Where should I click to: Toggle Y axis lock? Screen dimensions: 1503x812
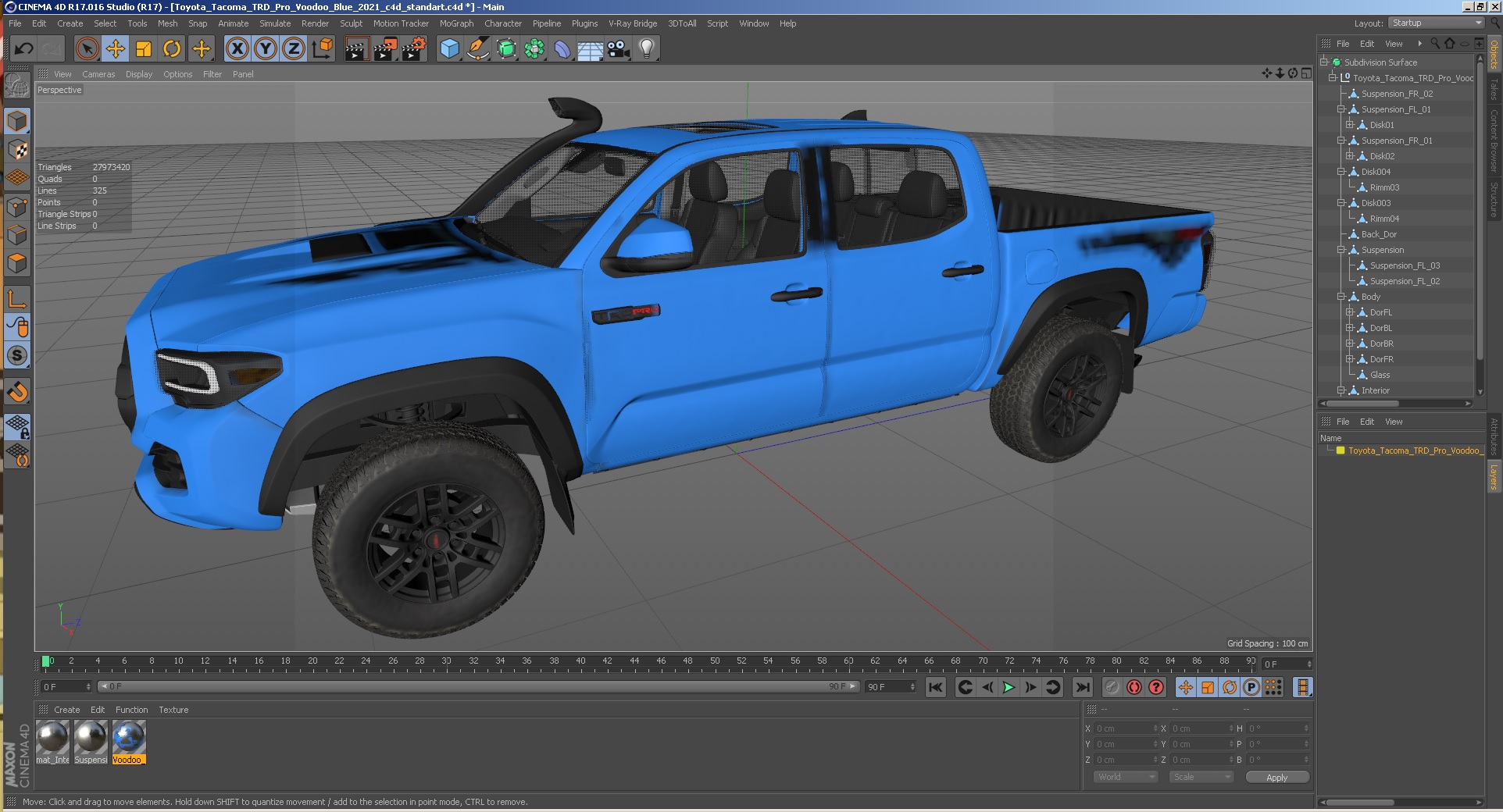pos(266,49)
